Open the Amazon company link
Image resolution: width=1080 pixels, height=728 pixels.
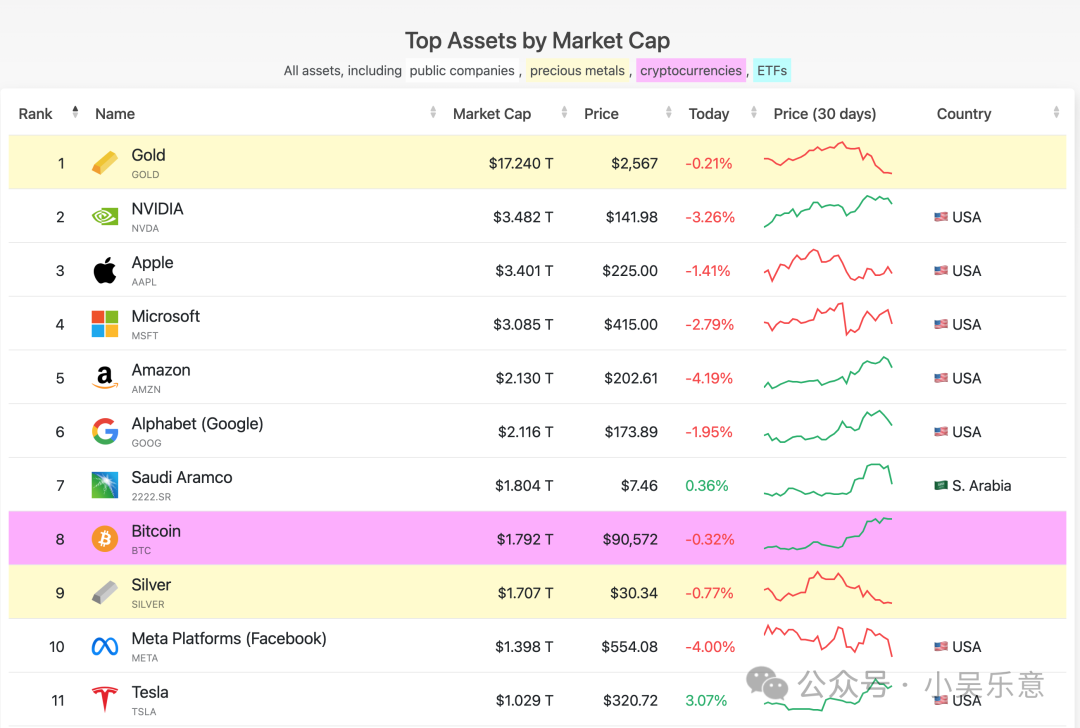point(160,370)
